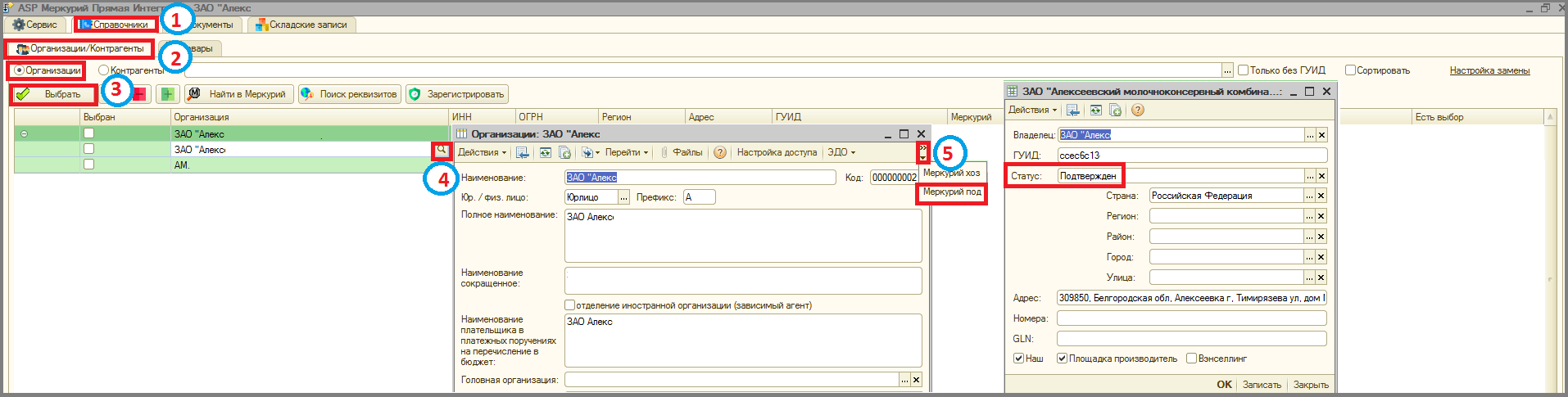Screen dimensions: 1568x397
Task: Select the Меркурий хоз menu item
Action: [951, 173]
